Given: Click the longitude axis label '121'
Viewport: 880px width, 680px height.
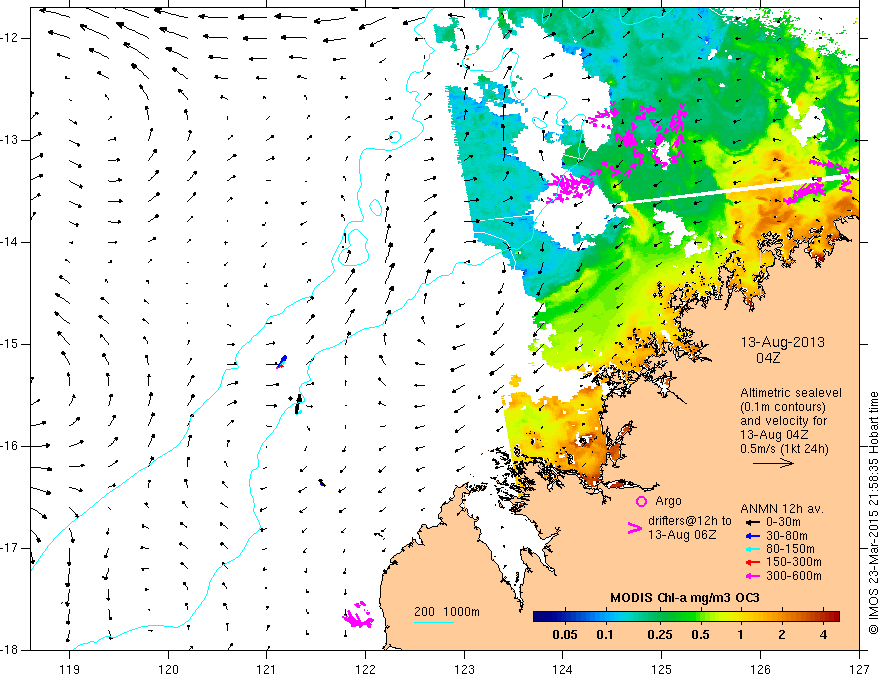Looking at the screenshot, I should click(267, 669).
